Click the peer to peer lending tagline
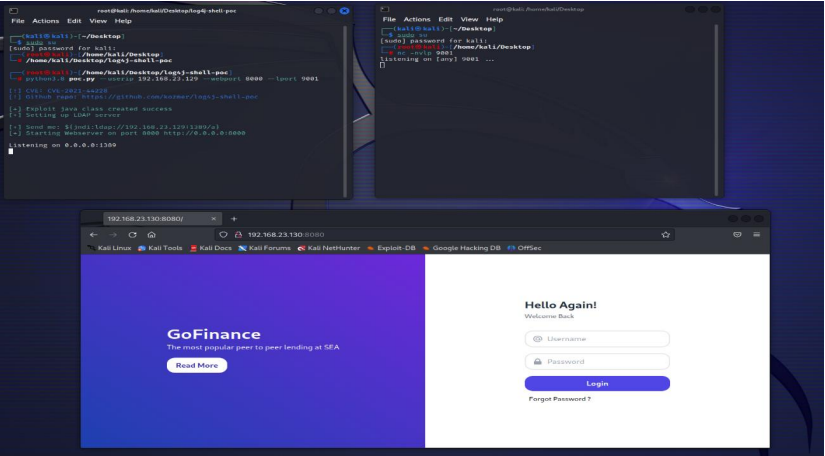Image resolution: width=825 pixels, height=456 pixels. tap(253, 347)
